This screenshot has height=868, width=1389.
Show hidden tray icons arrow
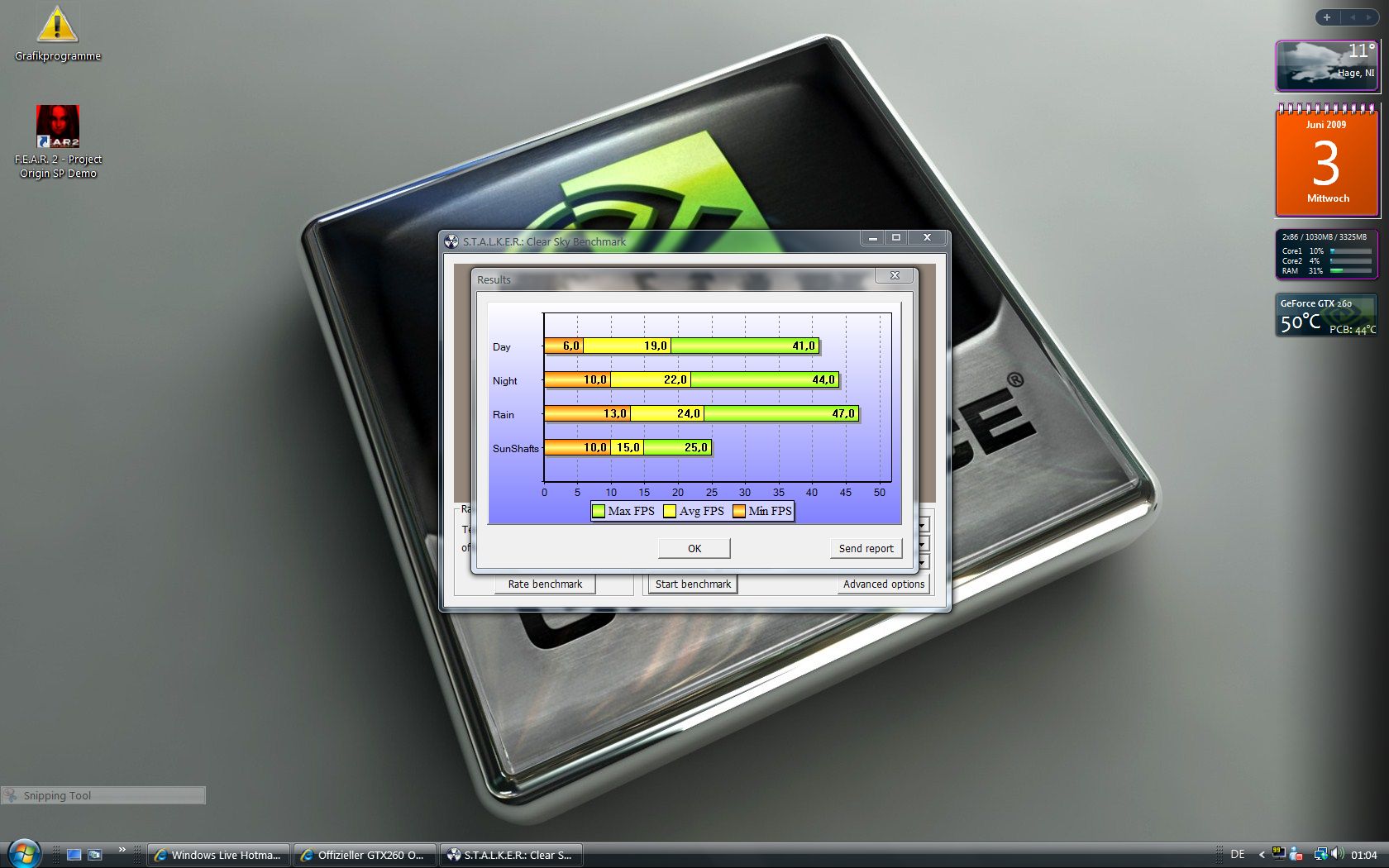pos(1262,855)
